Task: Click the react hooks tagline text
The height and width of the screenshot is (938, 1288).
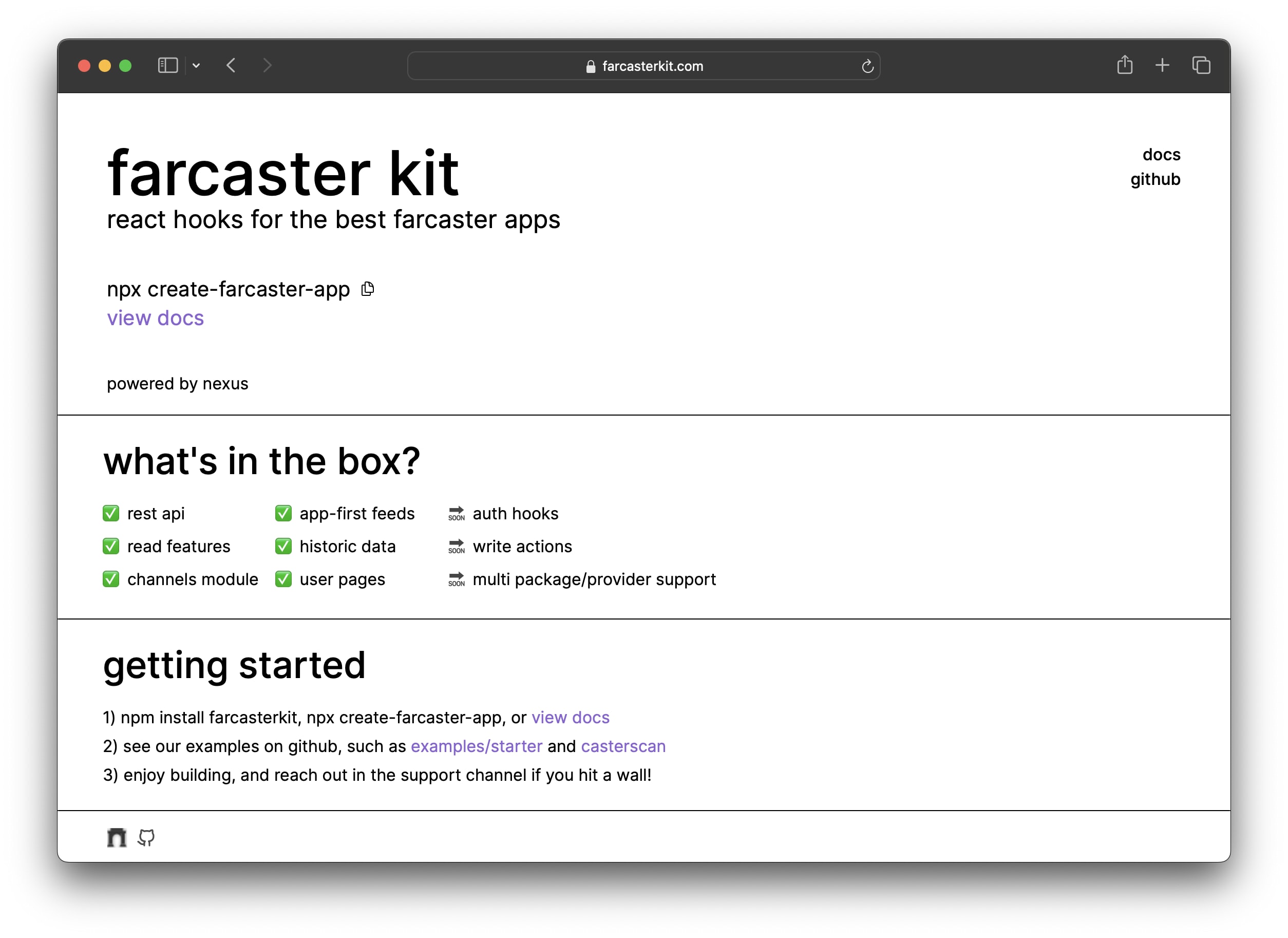Action: [x=333, y=220]
